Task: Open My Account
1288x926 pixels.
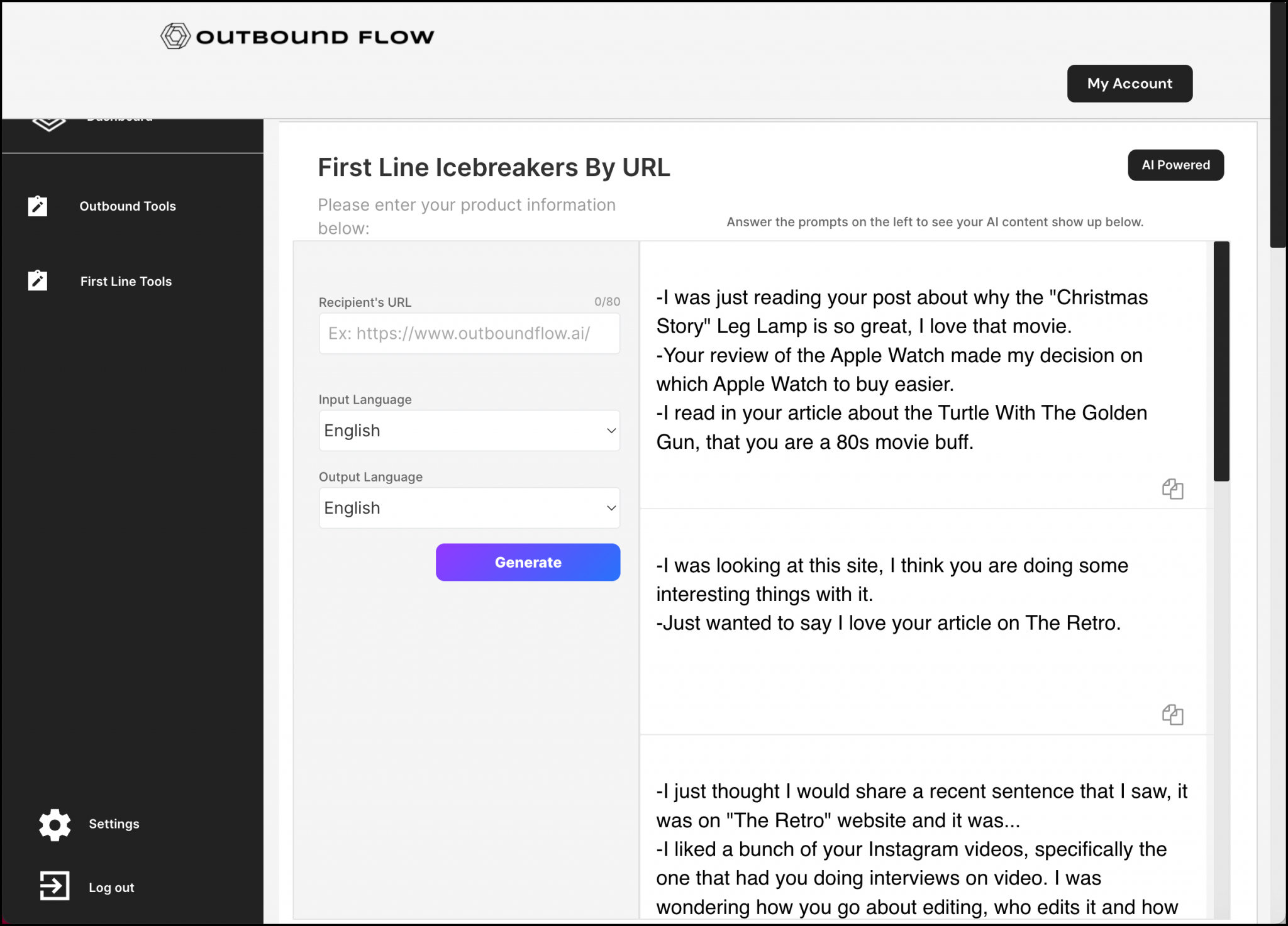Action: [1129, 83]
